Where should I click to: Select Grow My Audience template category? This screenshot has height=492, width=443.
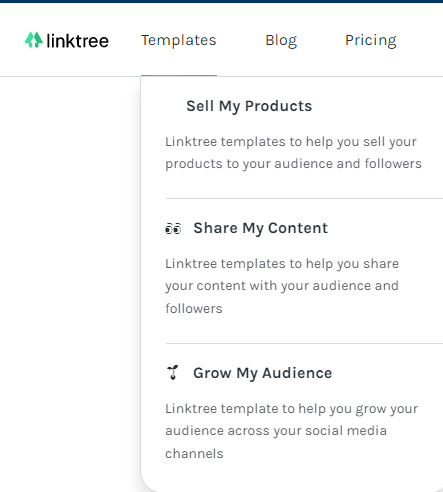click(263, 373)
